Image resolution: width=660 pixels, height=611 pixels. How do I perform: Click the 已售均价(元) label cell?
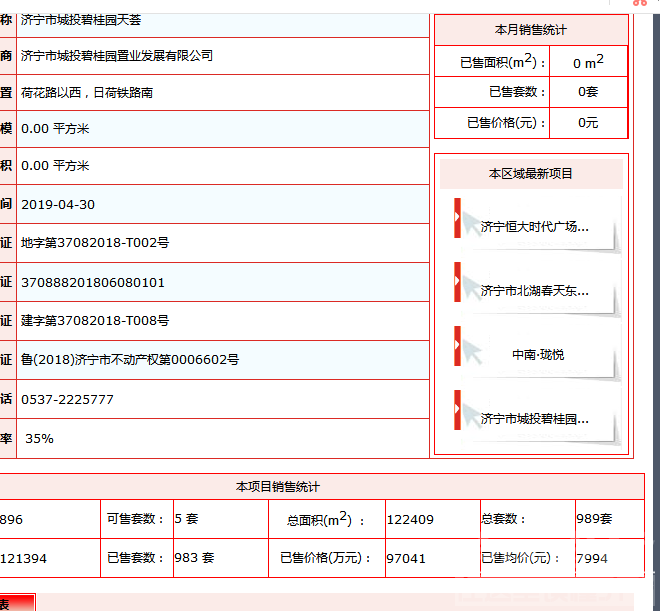coord(527,558)
